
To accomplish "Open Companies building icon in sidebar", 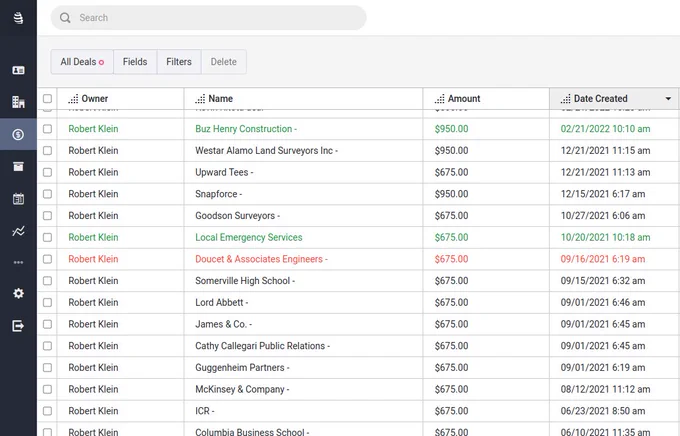I will coord(18,102).
